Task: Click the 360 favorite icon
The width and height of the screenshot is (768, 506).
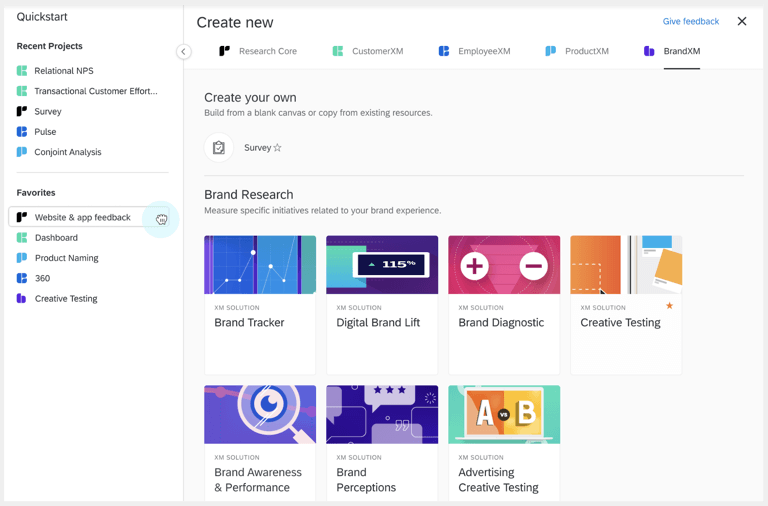Action: [x=22, y=278]
